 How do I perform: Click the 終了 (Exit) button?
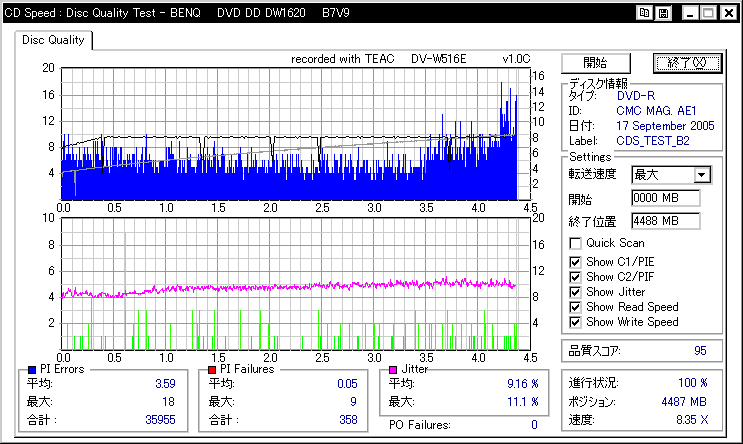click(688, 63)
